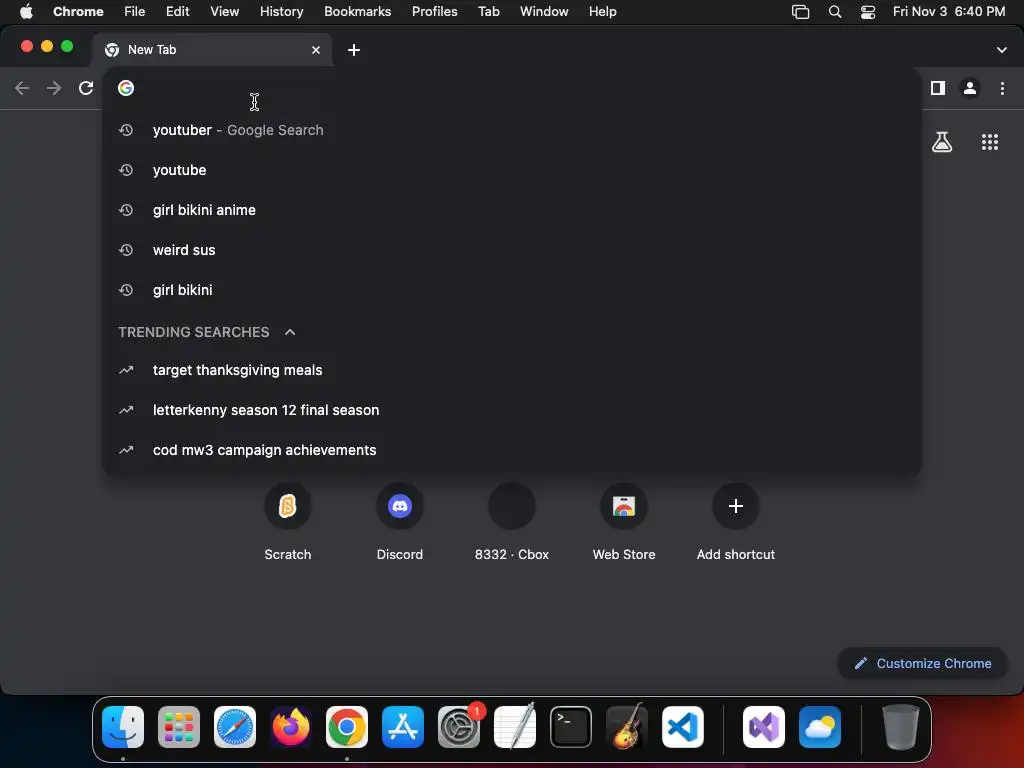Open the File menu

(135, 12)
